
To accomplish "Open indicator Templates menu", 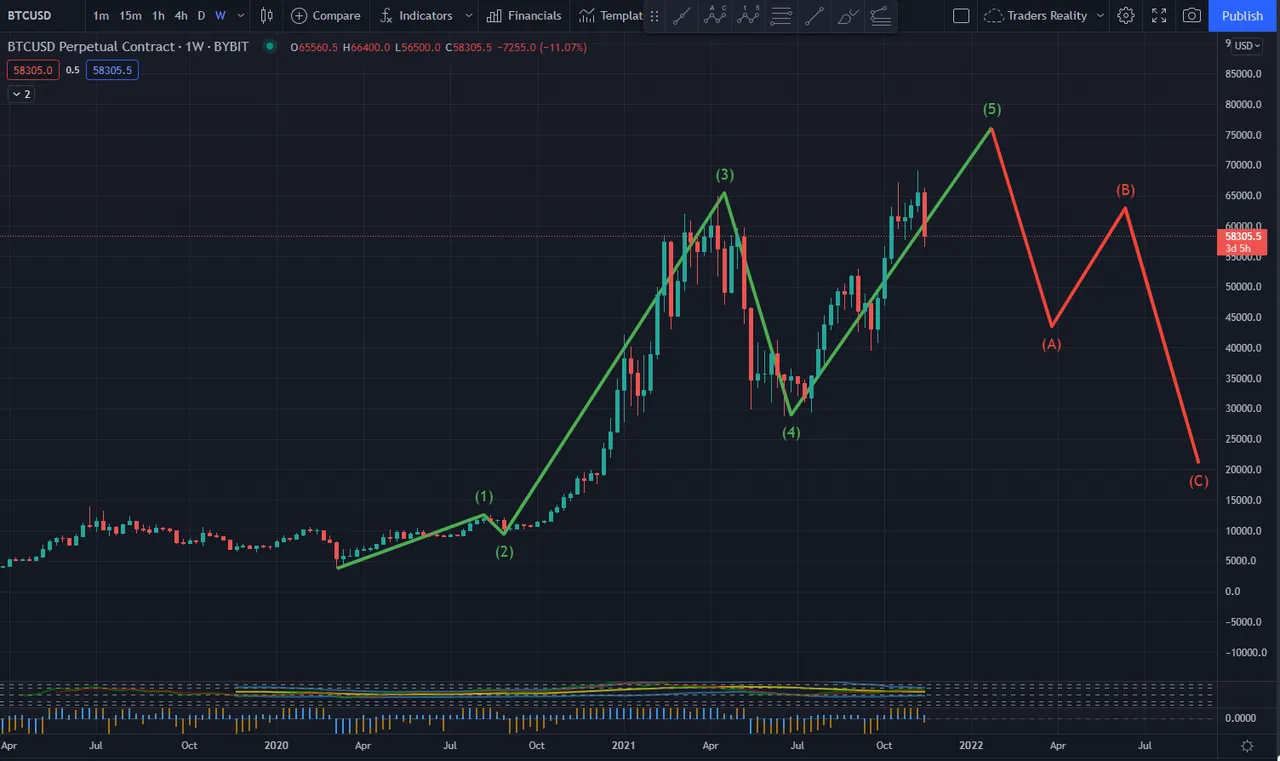I will click(x=611, y=15).
